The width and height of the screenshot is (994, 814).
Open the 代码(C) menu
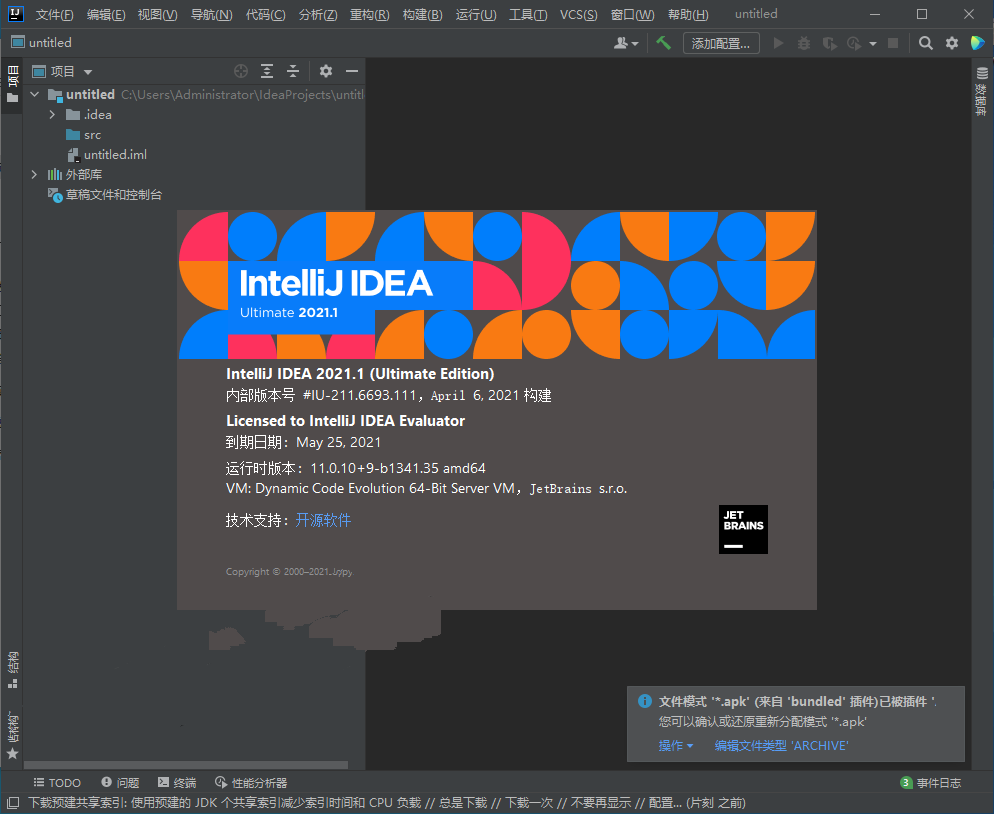click(265, 15)
